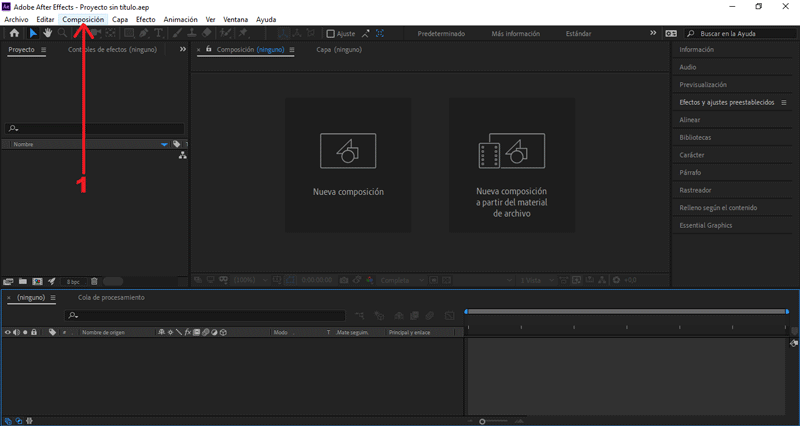Select the rectangle Shape tool

(x=129, y=33)
